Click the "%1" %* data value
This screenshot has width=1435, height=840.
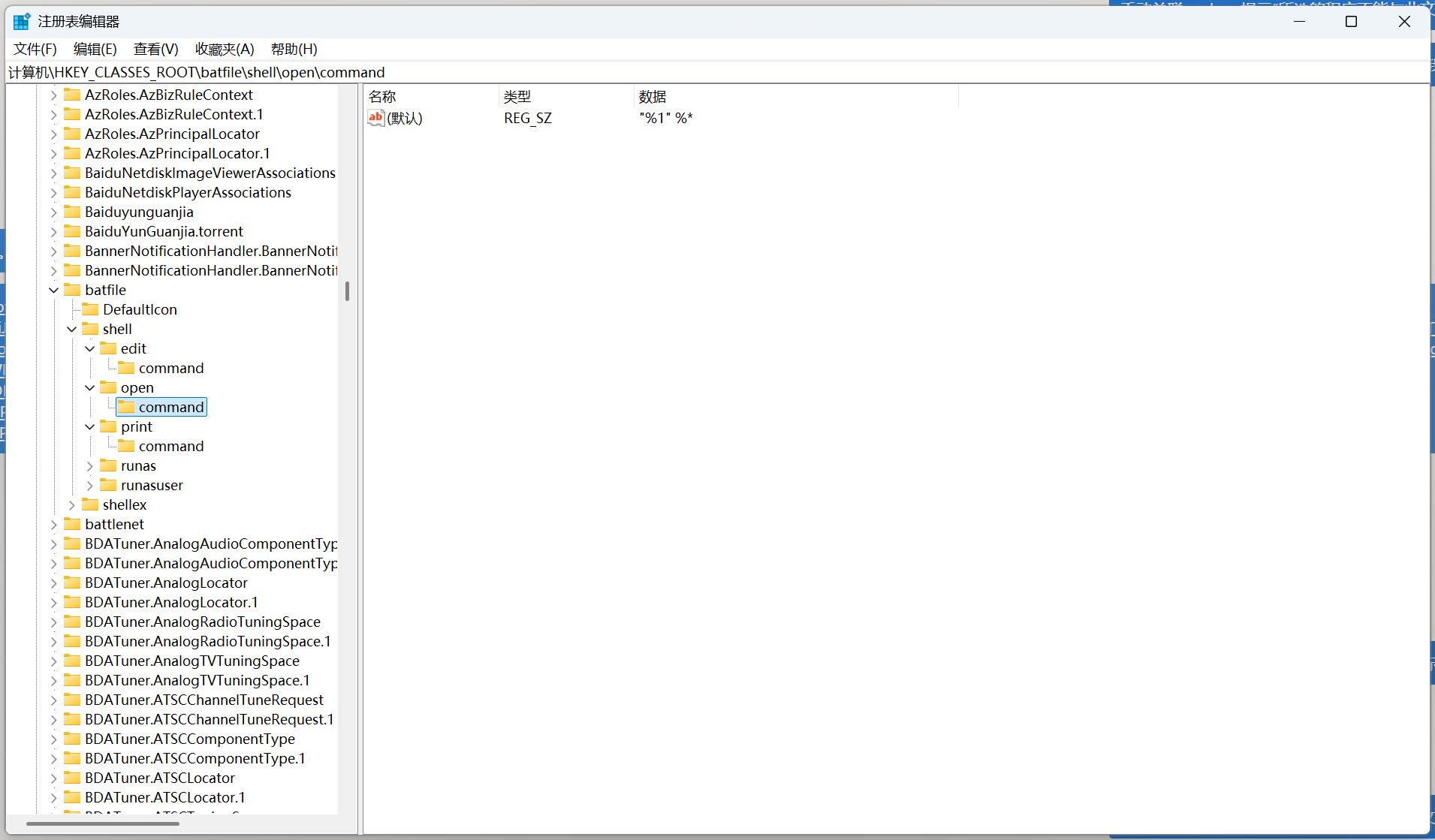click(x=666, y=118)
